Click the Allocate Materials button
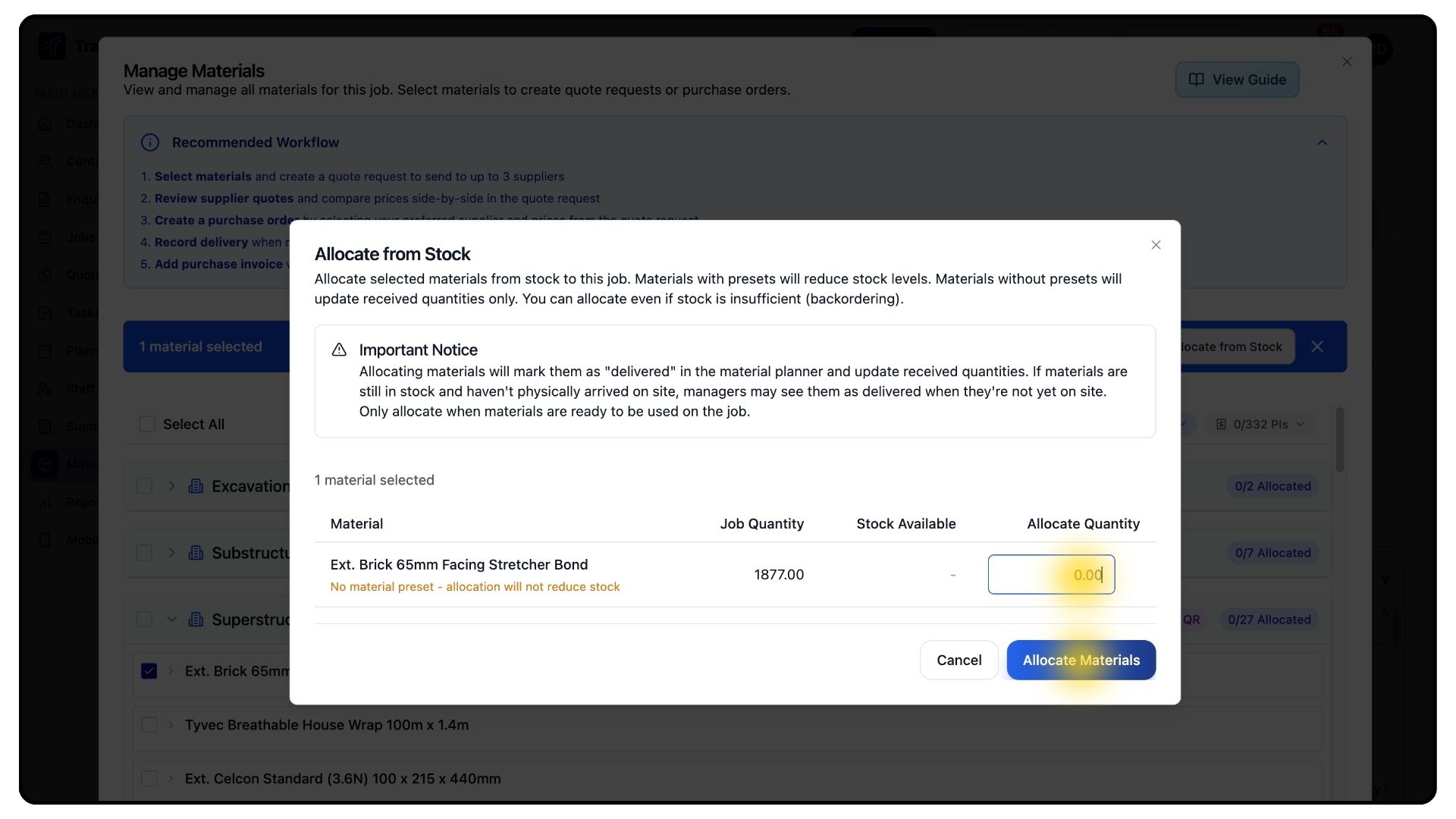The width and height of the screenshot is (1456, 819). 1081,660
